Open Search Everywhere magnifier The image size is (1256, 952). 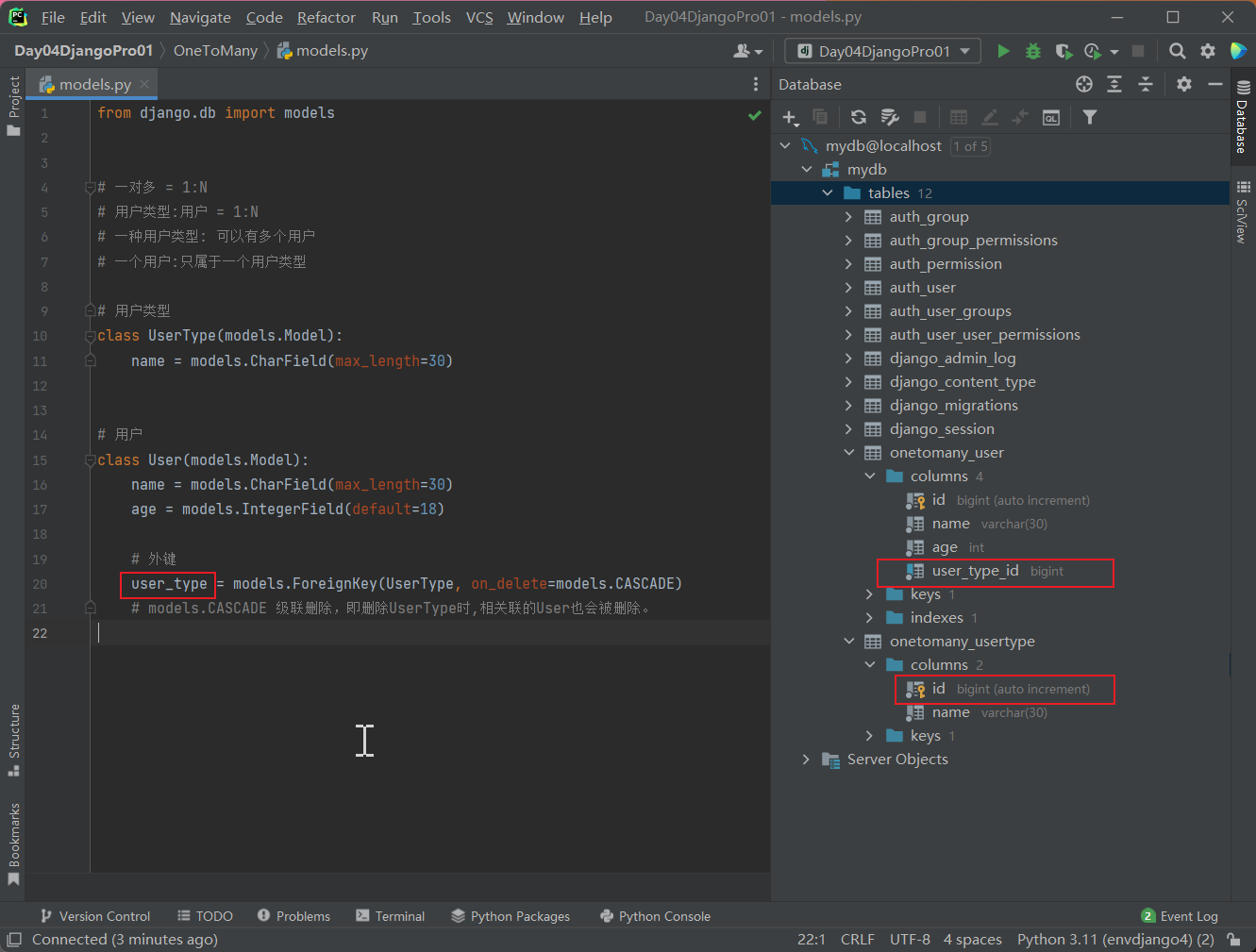(1177, 51)
